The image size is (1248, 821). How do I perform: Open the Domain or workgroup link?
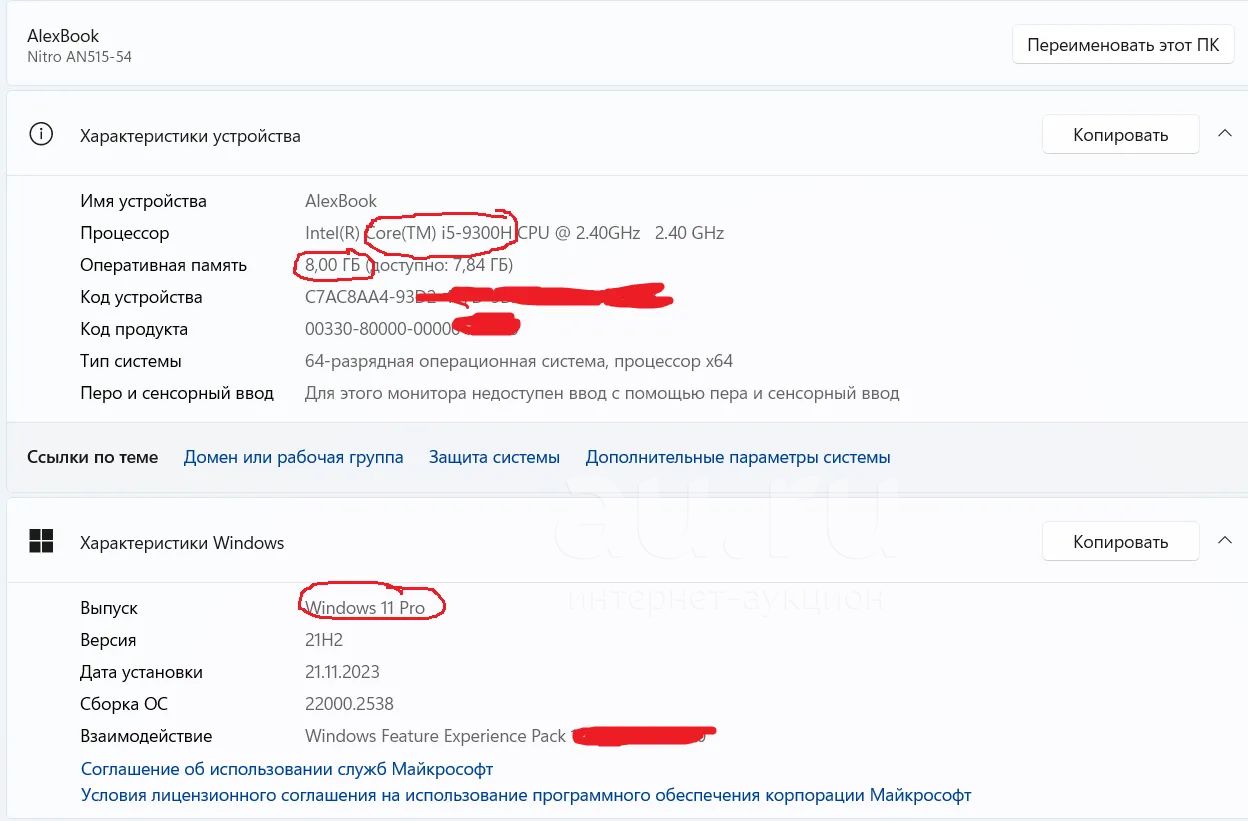tap(293, 457)
